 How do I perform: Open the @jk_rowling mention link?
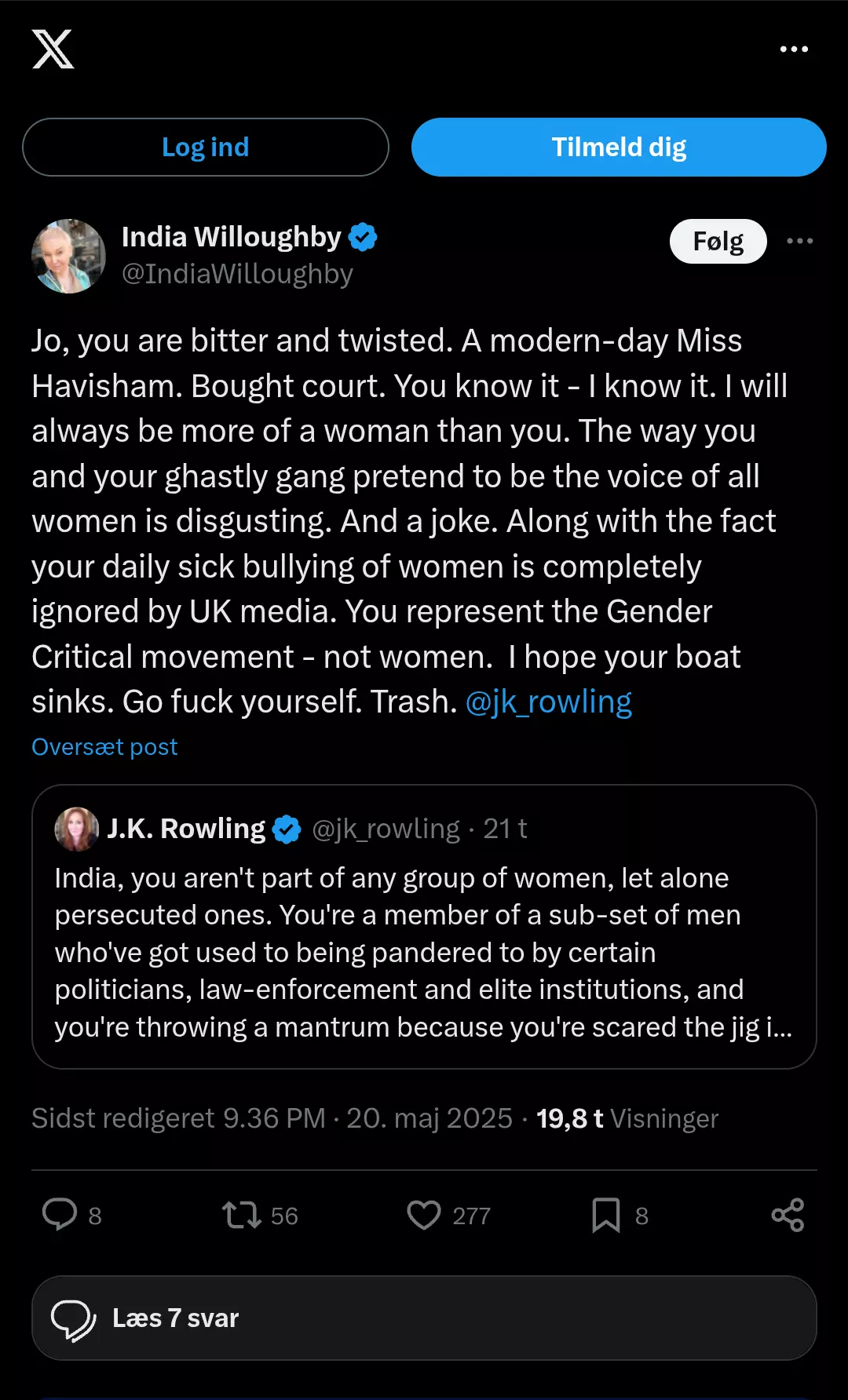point(549,702)
